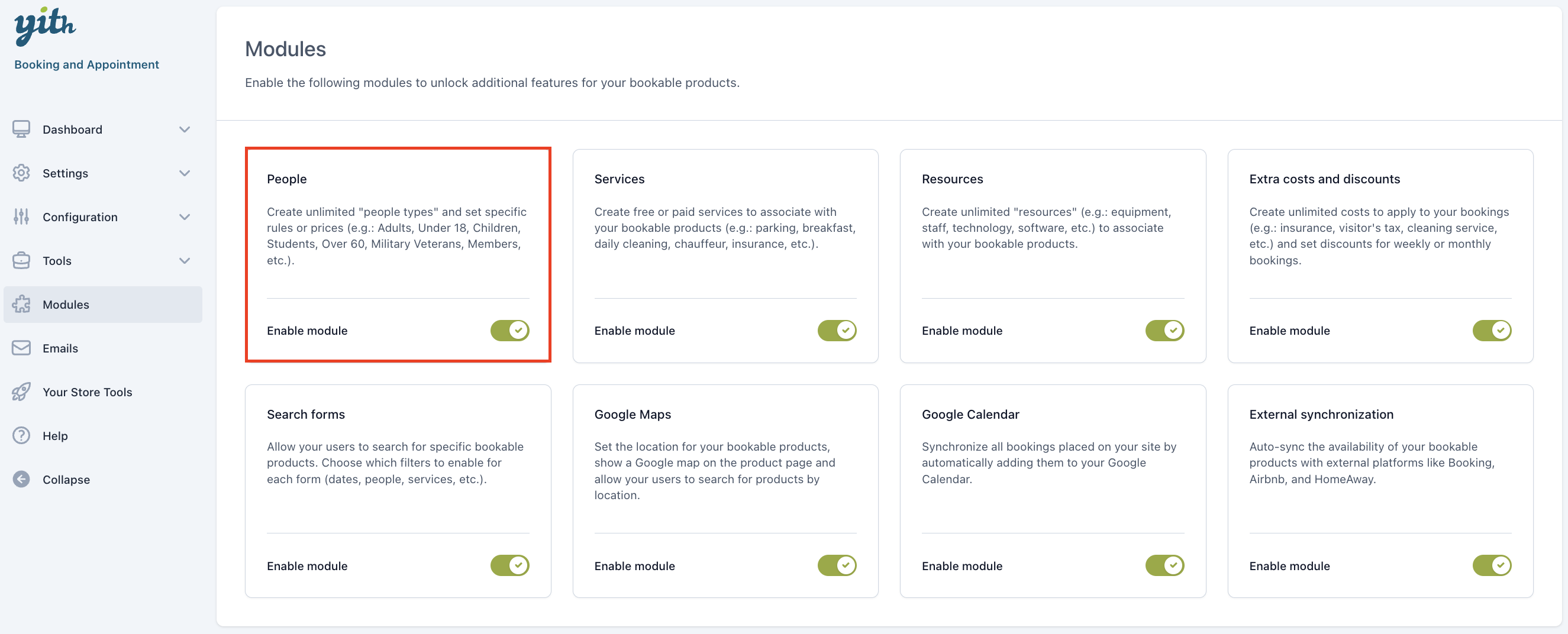1568x634 pixels.
Task: Click the Dashboard monitor icon
Action: click(x=21, y=129)
